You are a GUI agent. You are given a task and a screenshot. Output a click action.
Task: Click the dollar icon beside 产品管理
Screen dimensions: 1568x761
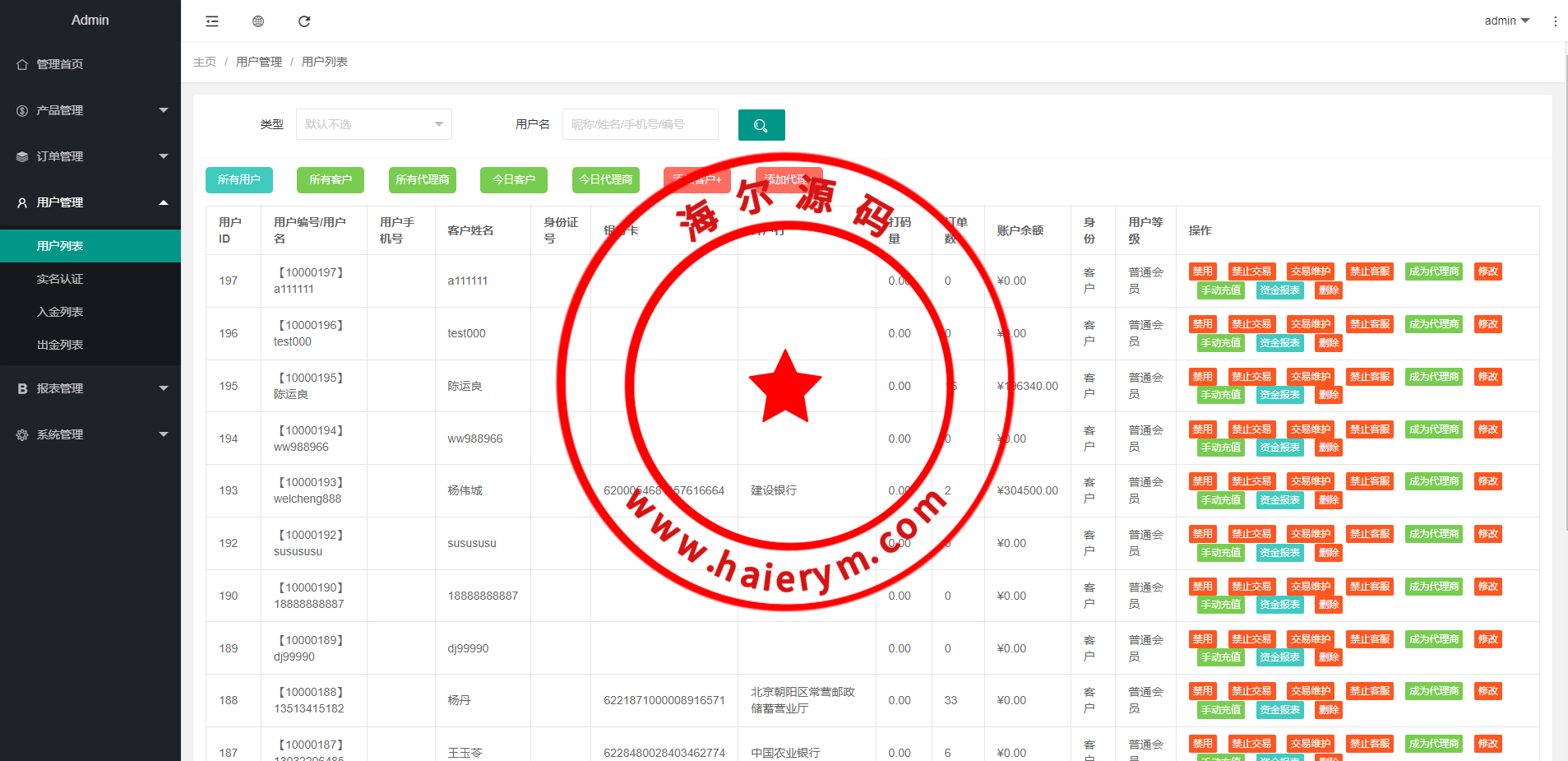[x=22, y=110]
